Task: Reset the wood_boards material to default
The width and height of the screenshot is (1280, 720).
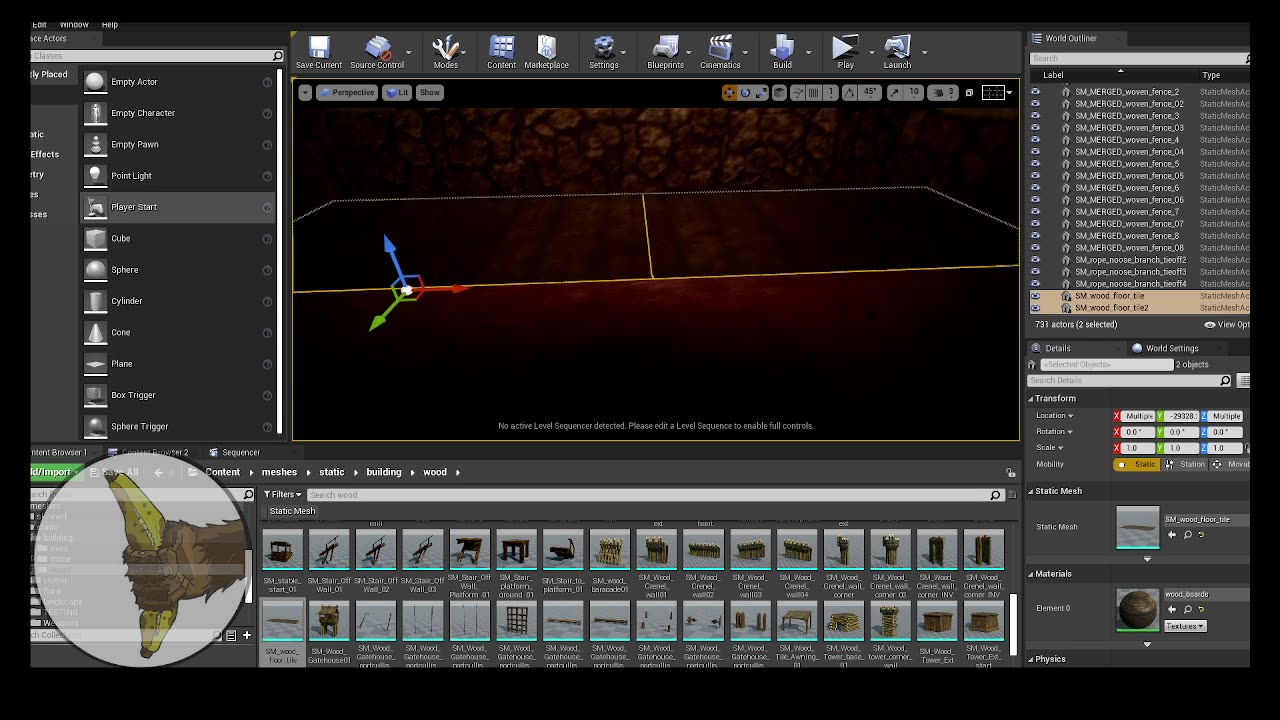Action: (1201, 609)
